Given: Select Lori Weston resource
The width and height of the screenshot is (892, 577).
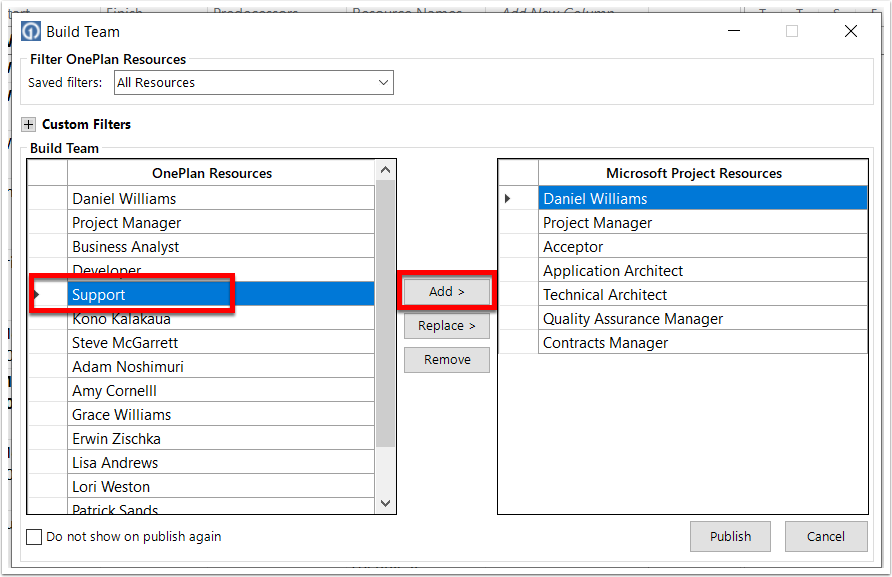Looking at the screenshot, I should pos(221,486).
